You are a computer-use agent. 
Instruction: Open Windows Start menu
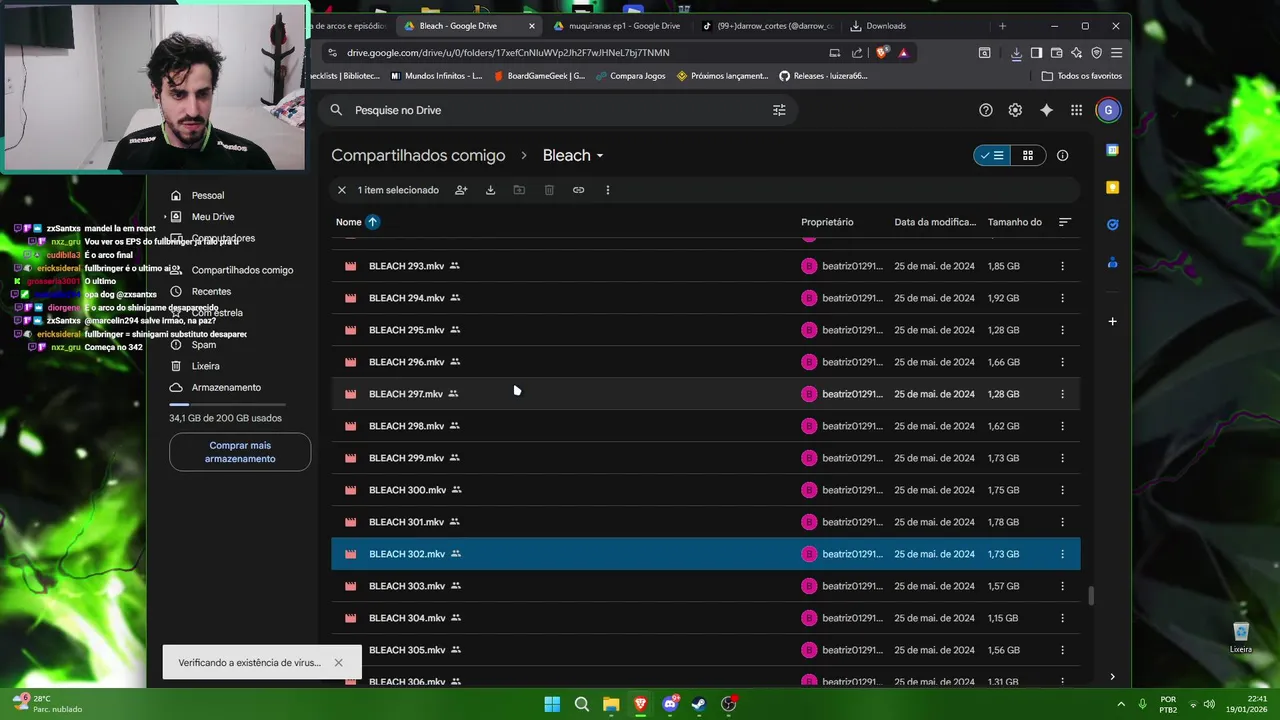point(552,704)
